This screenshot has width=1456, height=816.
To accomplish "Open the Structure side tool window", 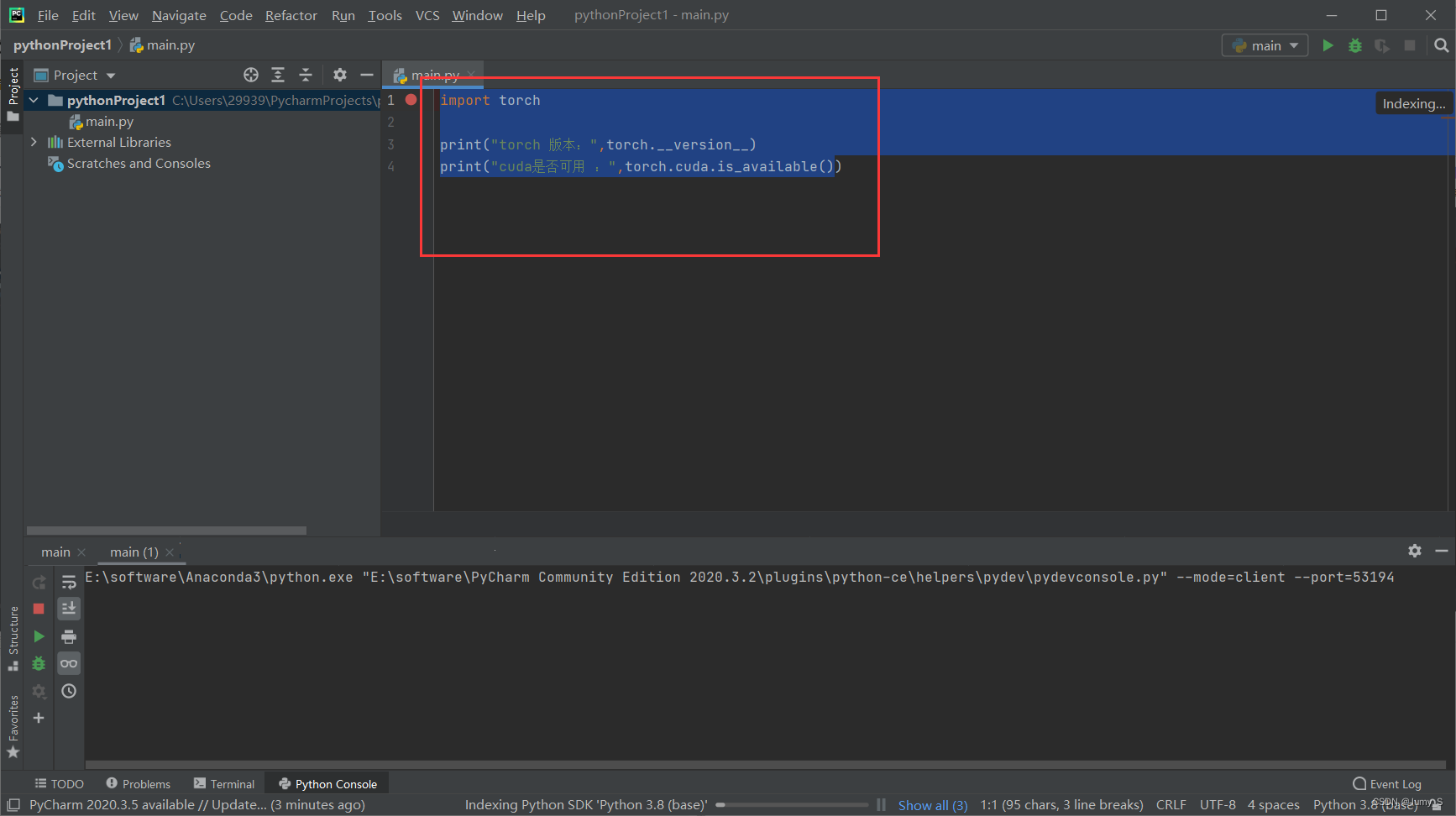I will [x=13, y=638].
